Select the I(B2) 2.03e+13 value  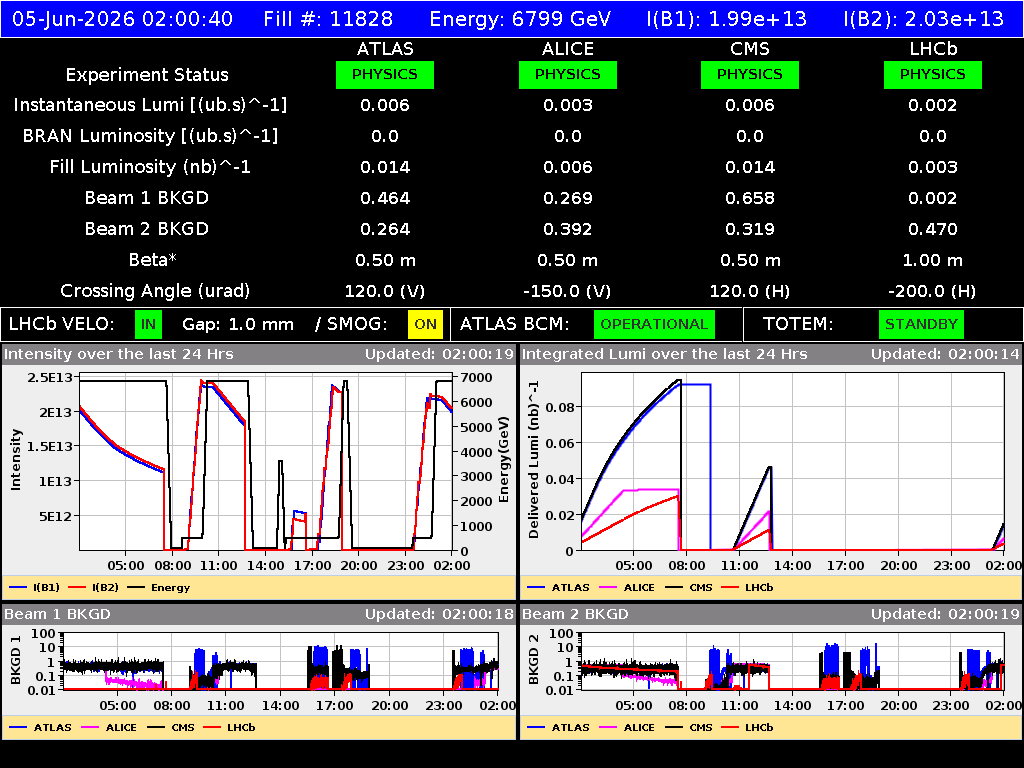[923, 18]
